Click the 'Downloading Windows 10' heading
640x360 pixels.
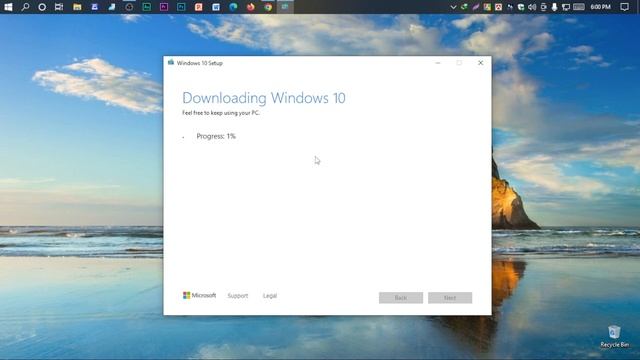pos(264,98)
